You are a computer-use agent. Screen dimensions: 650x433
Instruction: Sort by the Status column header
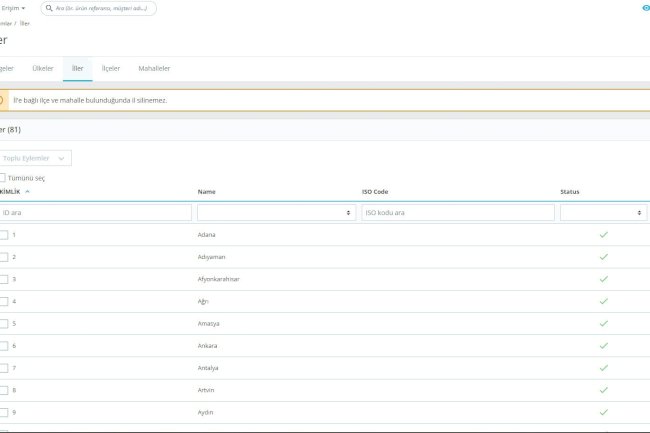click(x=570, y=191)
